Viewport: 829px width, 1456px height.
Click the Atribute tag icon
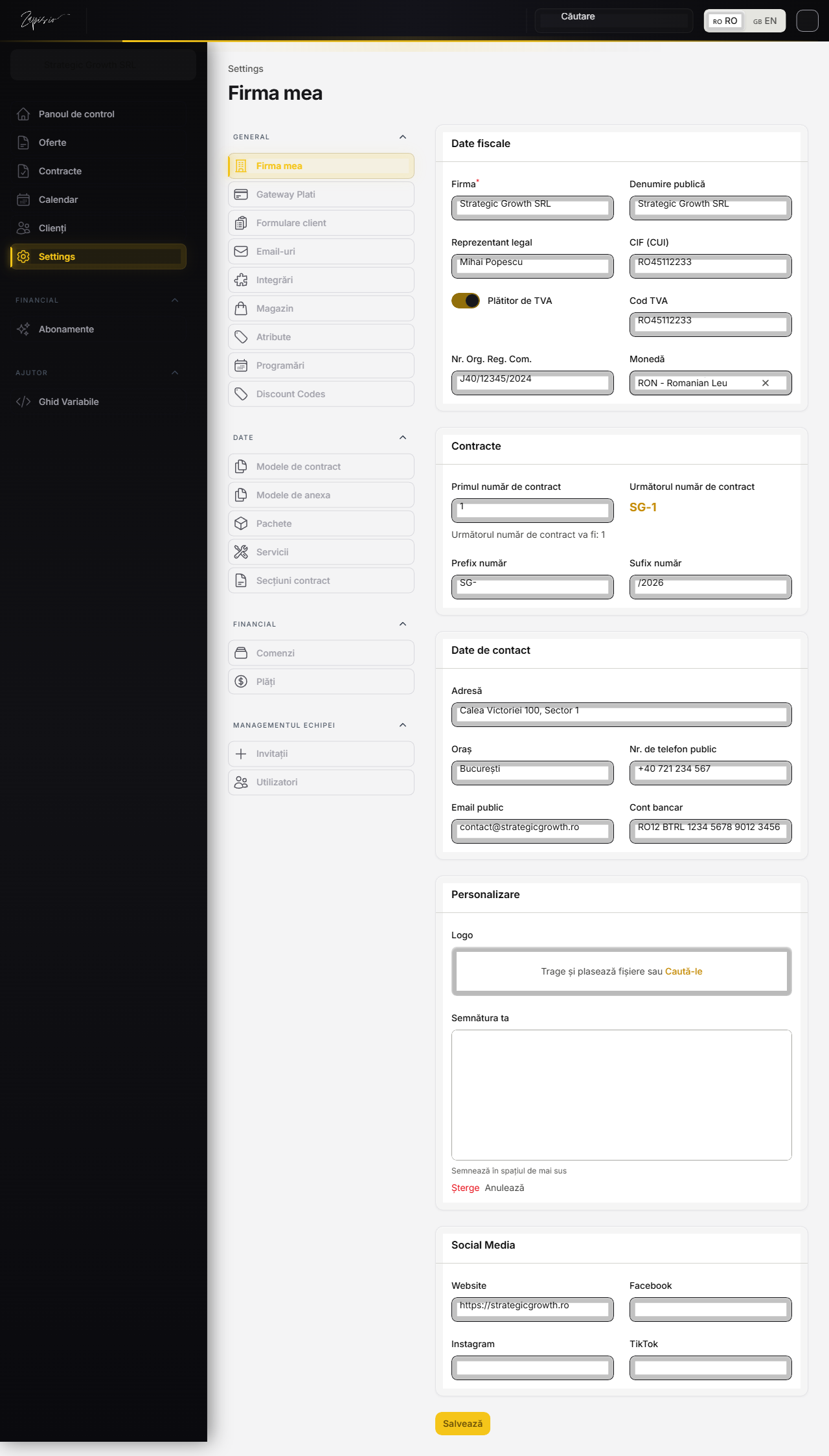coord(241,337)
